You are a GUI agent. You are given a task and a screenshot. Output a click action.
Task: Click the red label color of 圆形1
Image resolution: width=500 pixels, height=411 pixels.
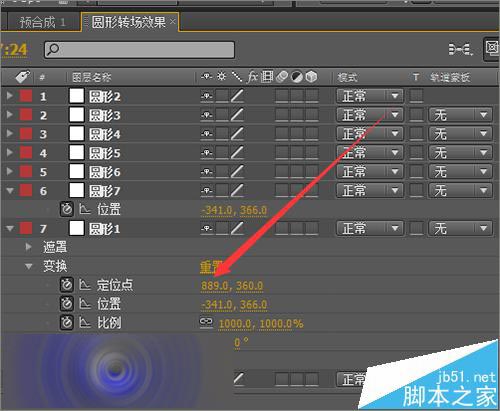[x=26, y=228]
